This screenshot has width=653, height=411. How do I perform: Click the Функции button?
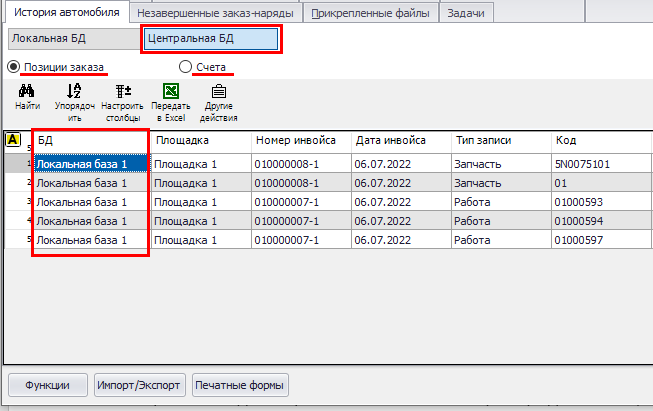[47, 385]
